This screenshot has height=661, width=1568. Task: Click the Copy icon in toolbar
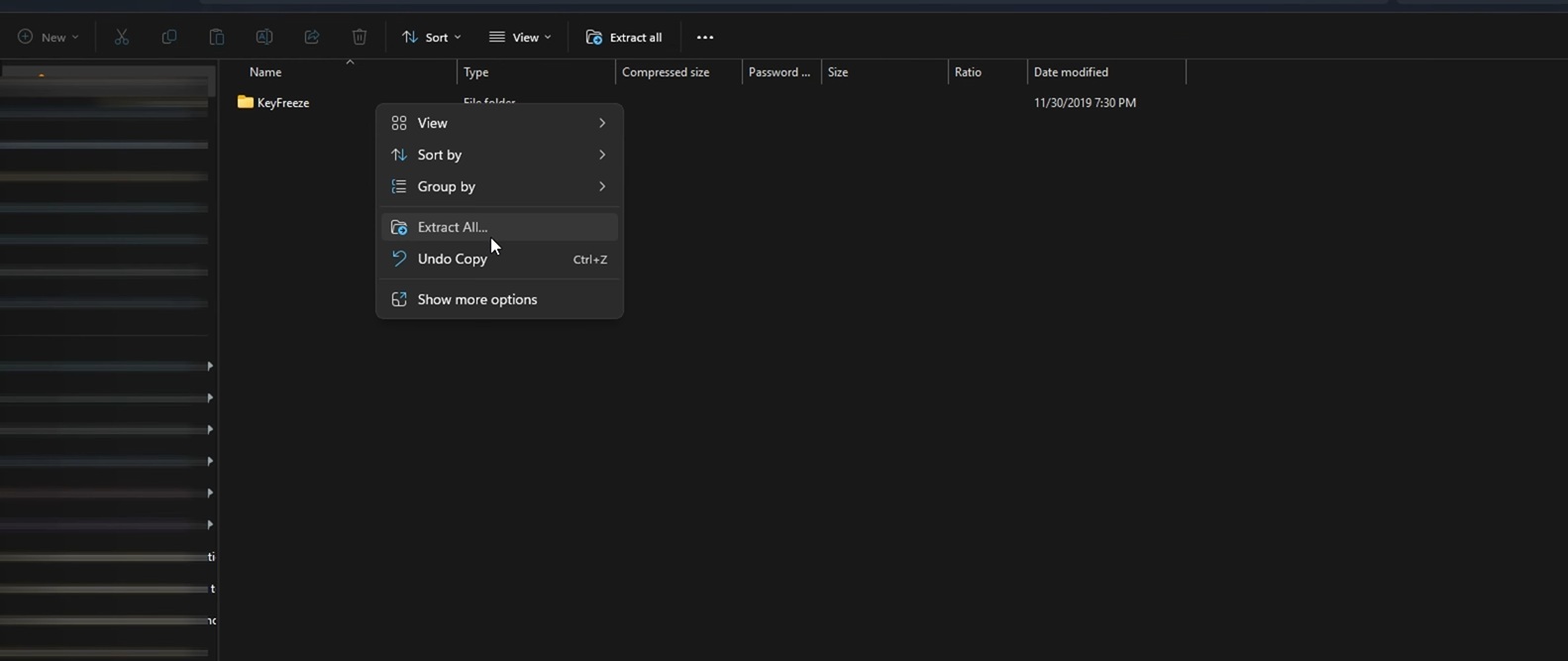(x=169, y=38)
